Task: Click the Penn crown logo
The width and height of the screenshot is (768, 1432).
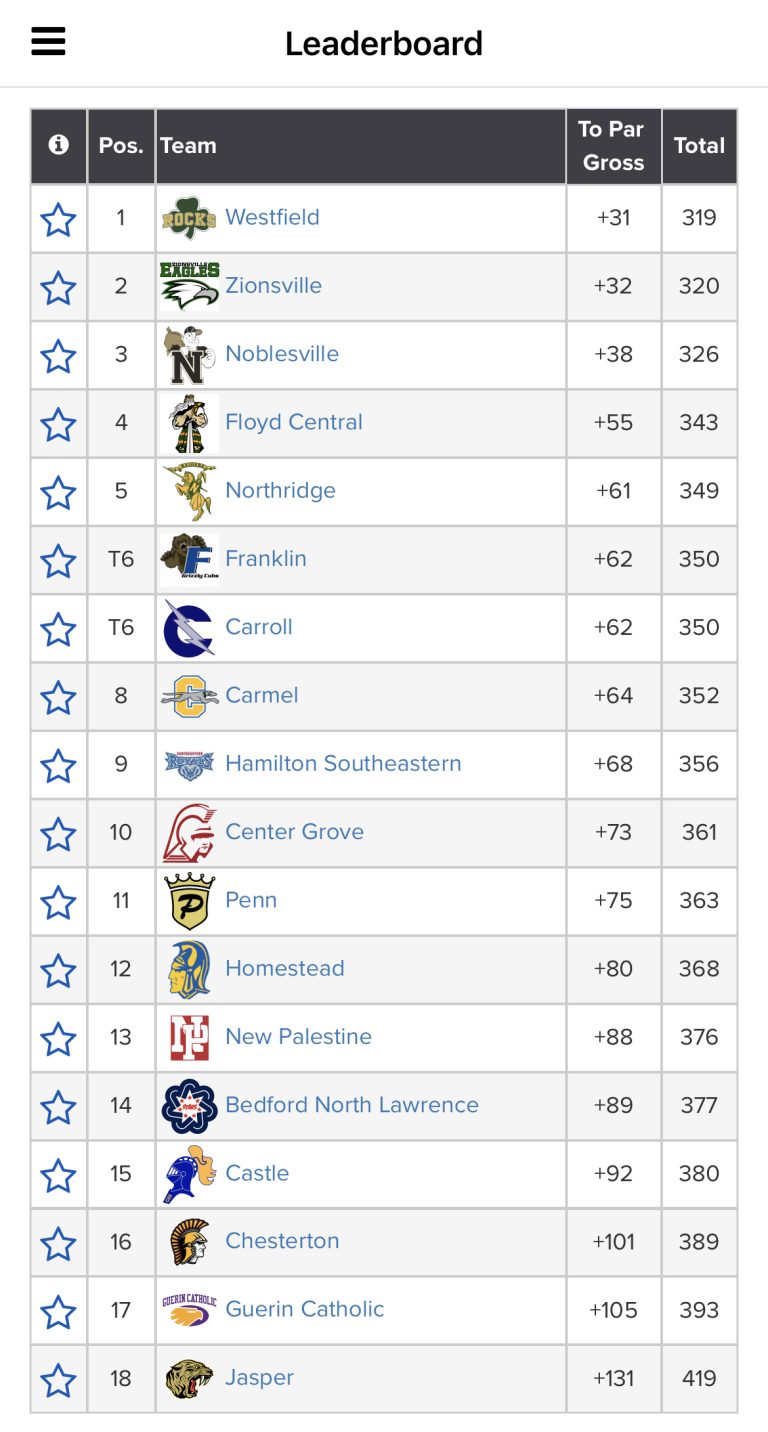Action: click(x=189, y=901)
